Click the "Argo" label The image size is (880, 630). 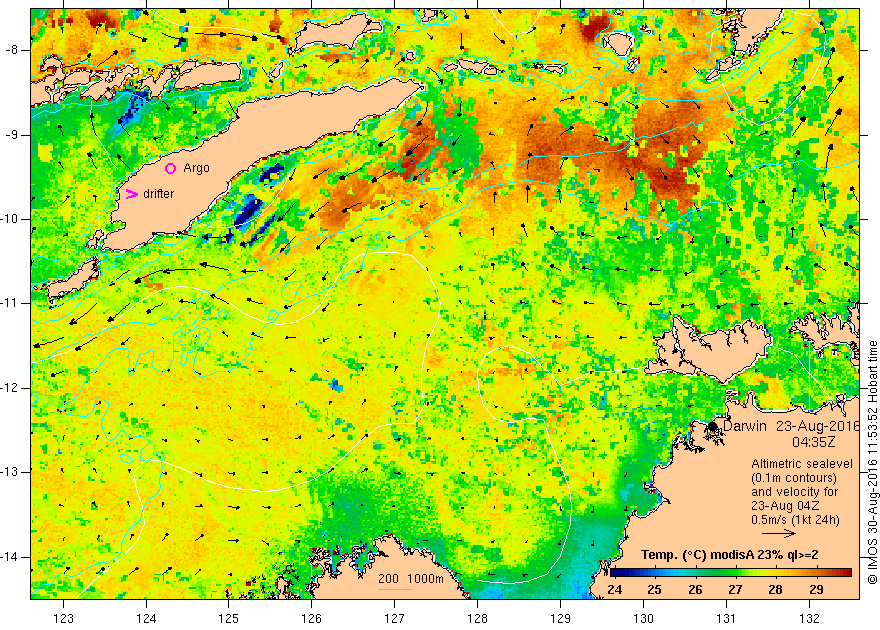[196, 168]
